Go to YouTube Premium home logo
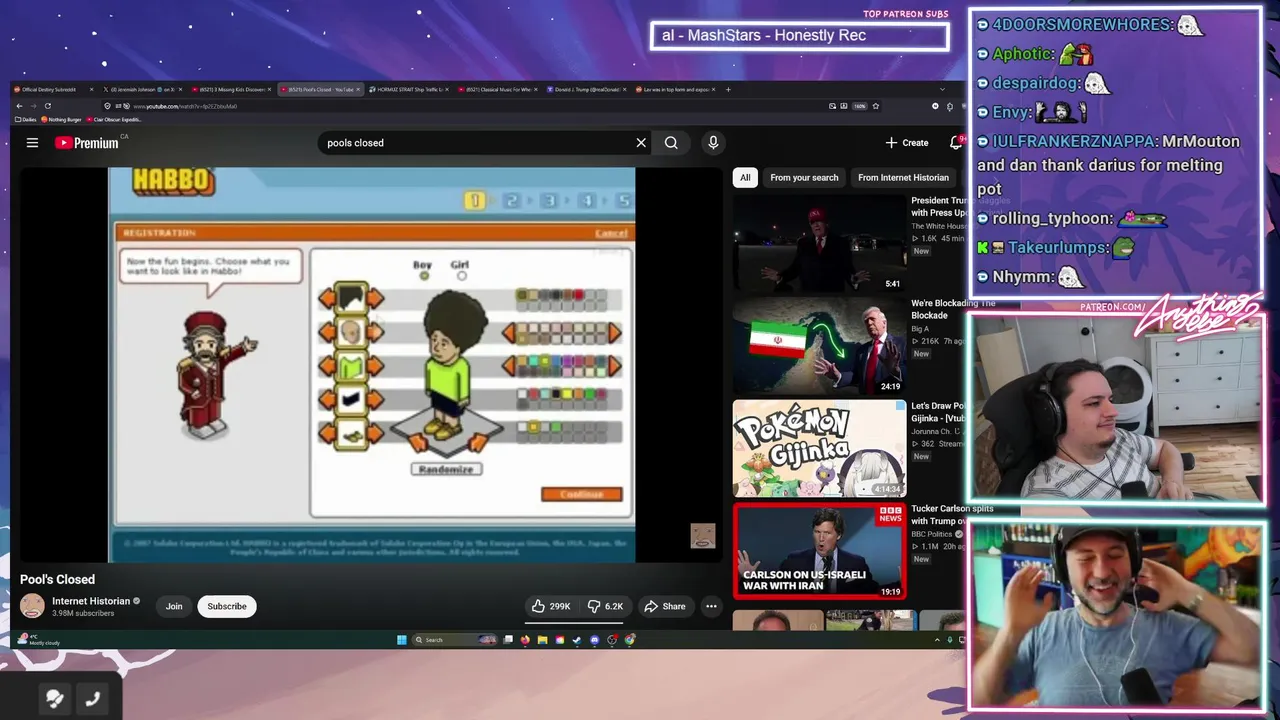The height and width of the screenshot is (720, 1280). tap(87, 143)
